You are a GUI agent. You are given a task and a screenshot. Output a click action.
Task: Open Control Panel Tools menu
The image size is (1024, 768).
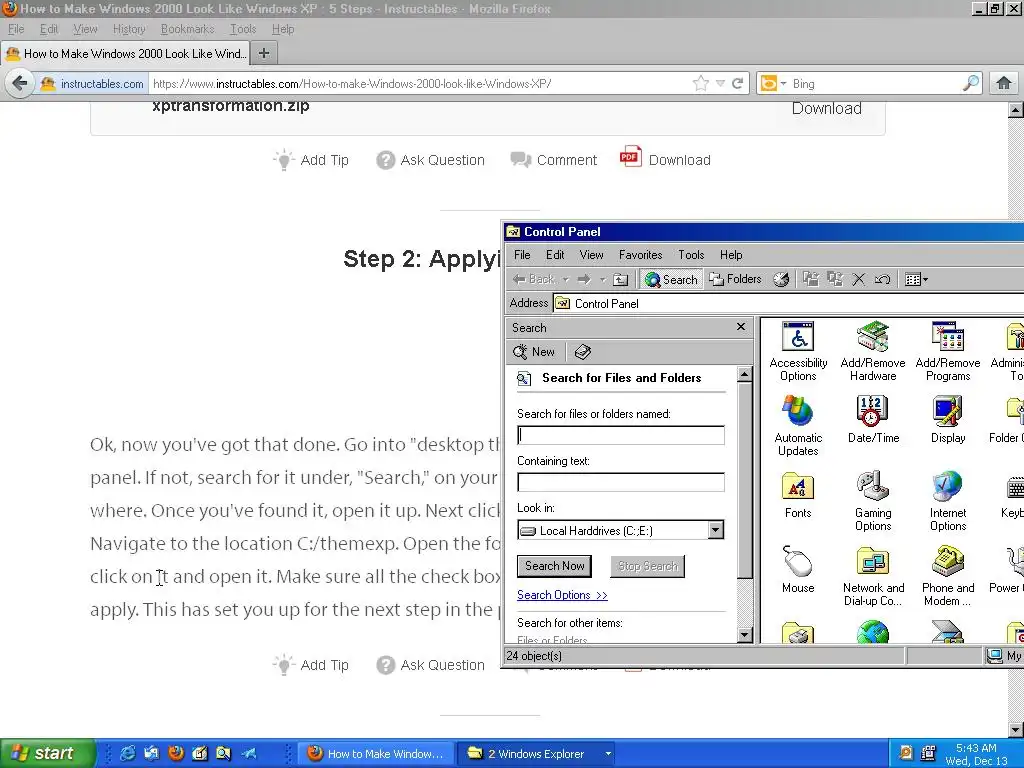tap(691, 255)
